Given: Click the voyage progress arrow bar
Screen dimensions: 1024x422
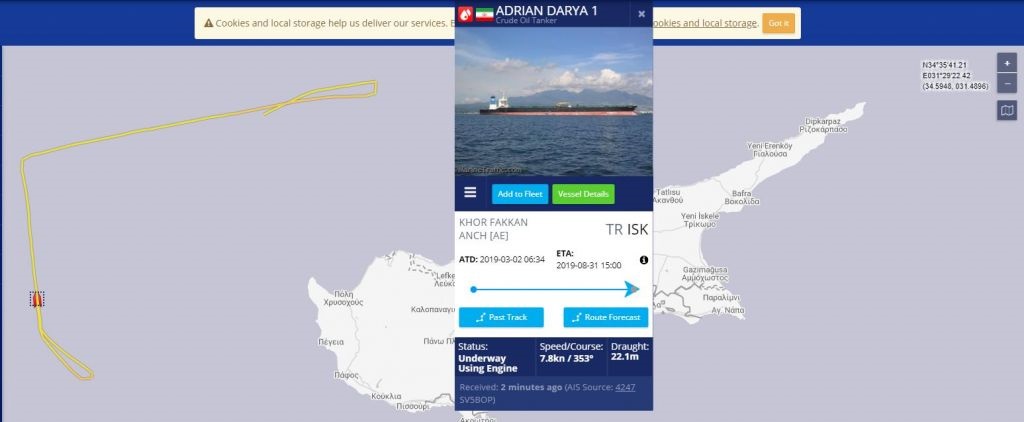Looking at the screenshot, I should tap(554, 289).
